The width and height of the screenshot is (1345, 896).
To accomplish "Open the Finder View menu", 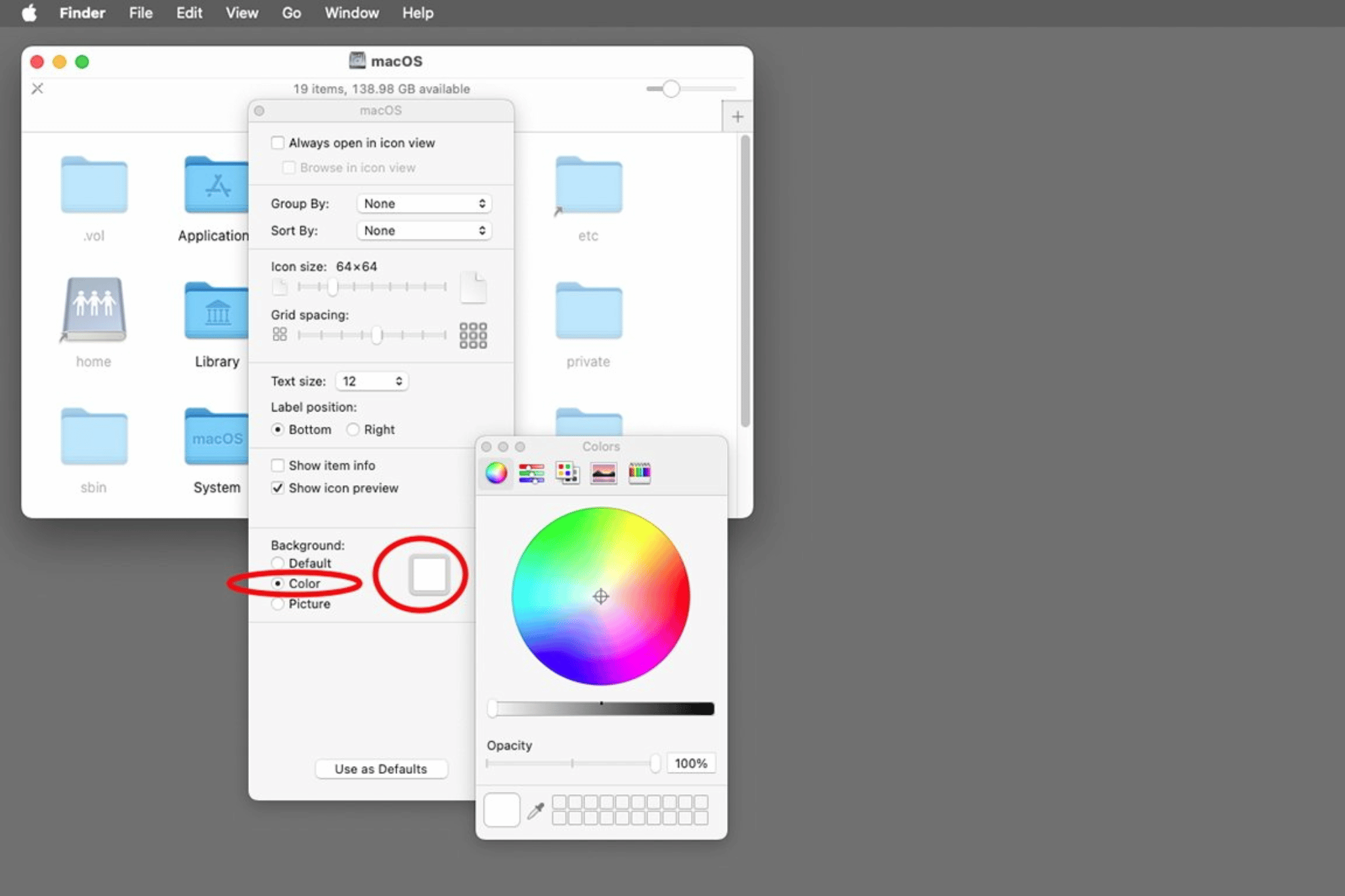I will [x=241, y=12].
